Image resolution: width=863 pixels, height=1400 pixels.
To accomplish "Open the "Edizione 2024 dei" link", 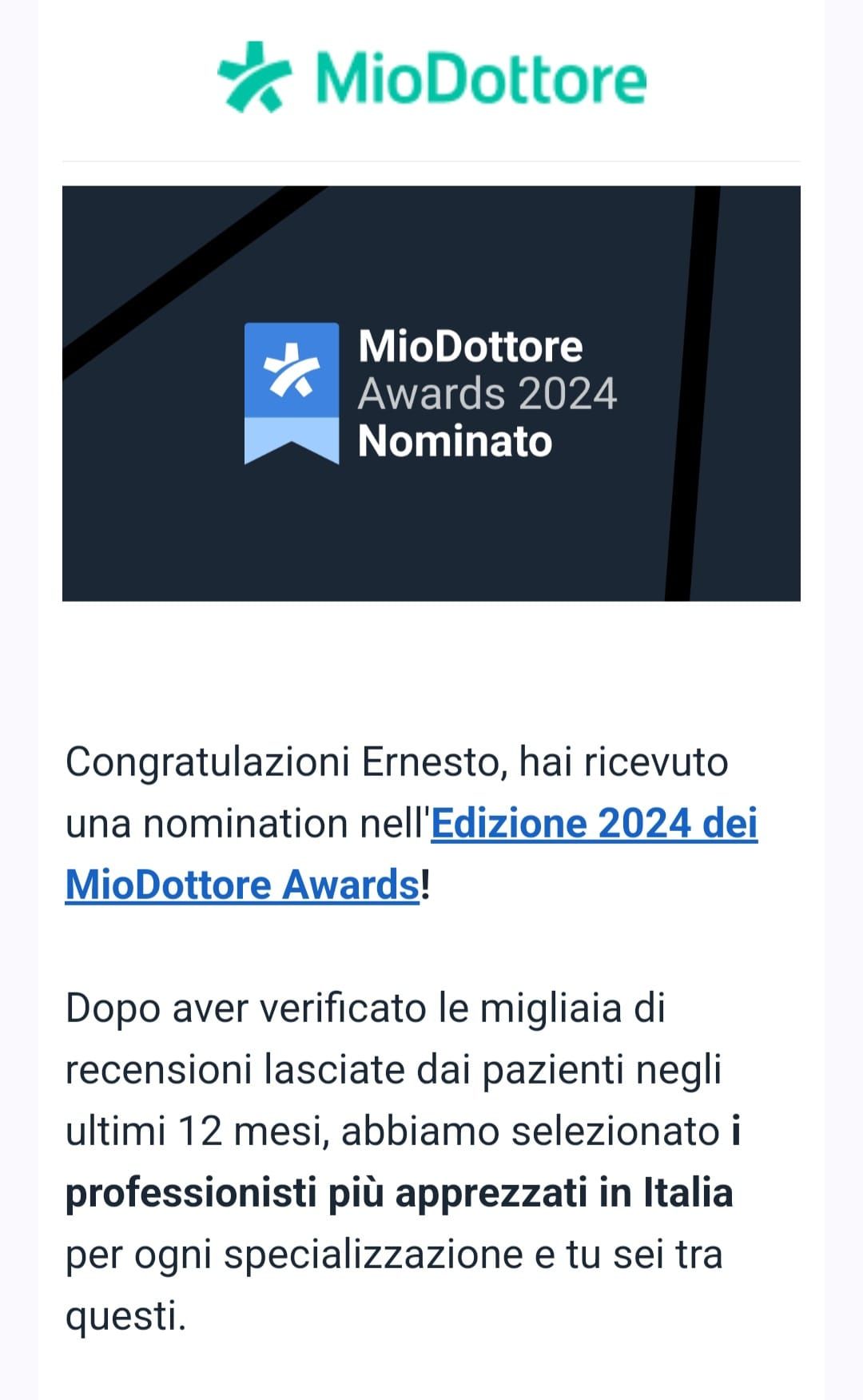I will [594, 824].
